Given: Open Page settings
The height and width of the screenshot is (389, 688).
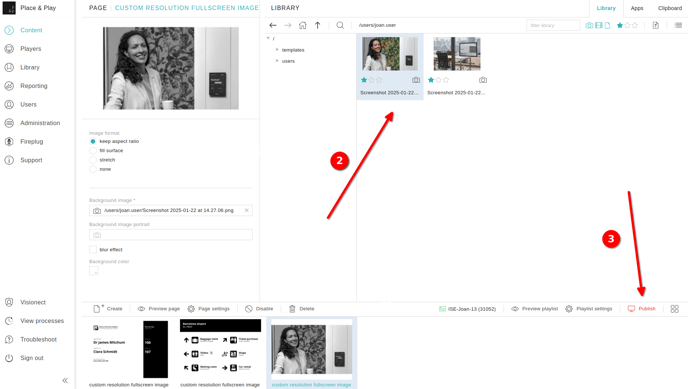Looking at the screenshot, I should point(209,309).
